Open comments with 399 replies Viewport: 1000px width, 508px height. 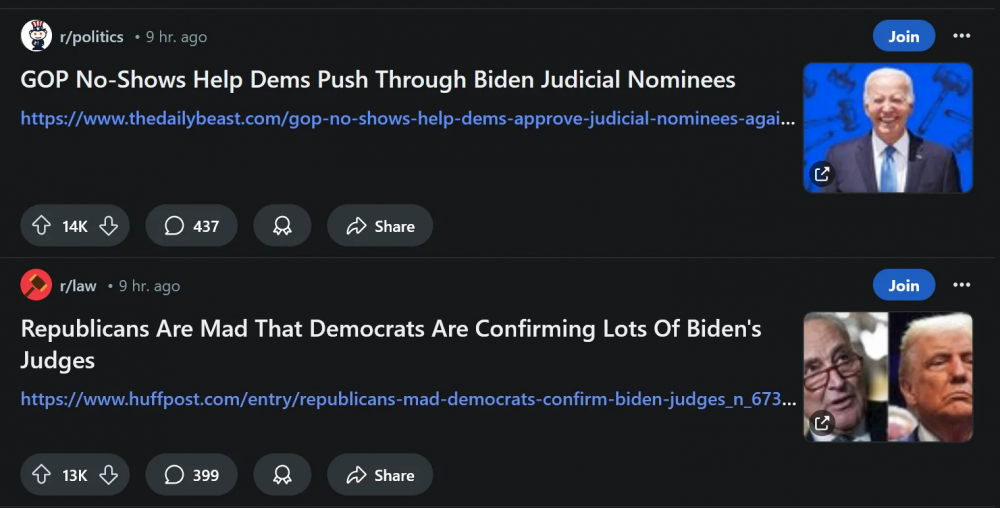pyautogui.click(x=191, y=475)
